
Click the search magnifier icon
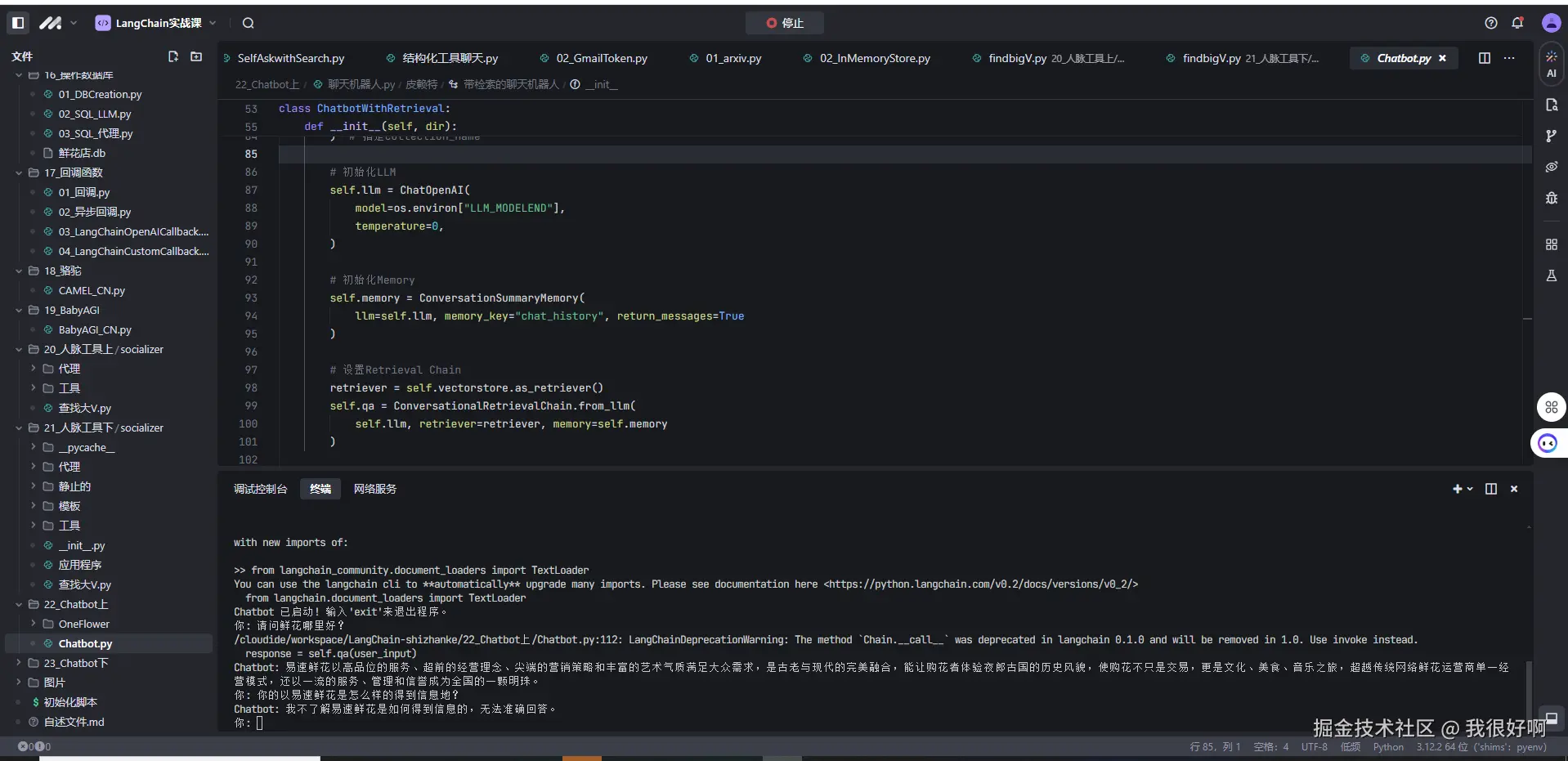pos(249,23)
